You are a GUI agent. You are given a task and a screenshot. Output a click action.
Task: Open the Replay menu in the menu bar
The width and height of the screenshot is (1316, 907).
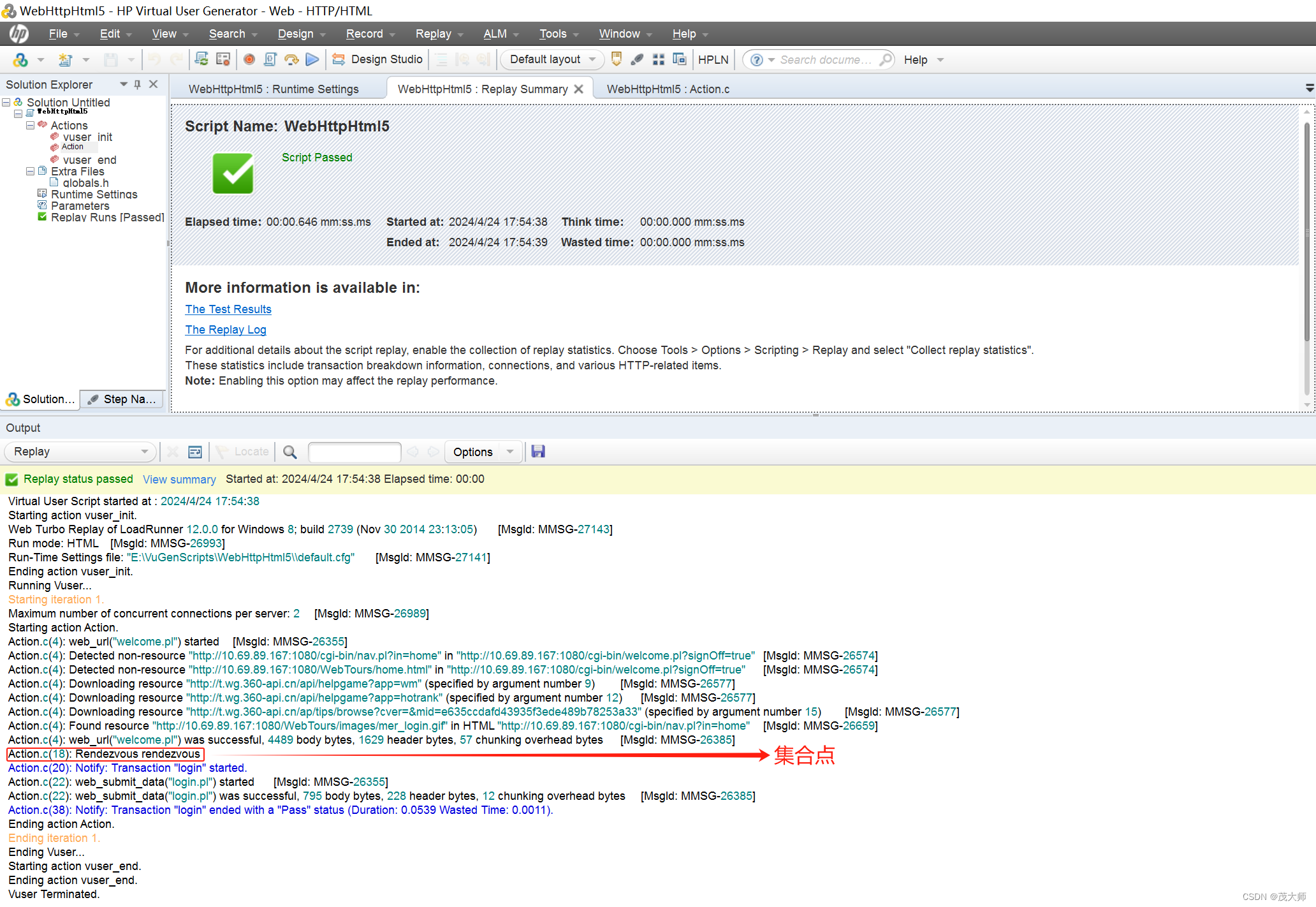tap(434, 34)
